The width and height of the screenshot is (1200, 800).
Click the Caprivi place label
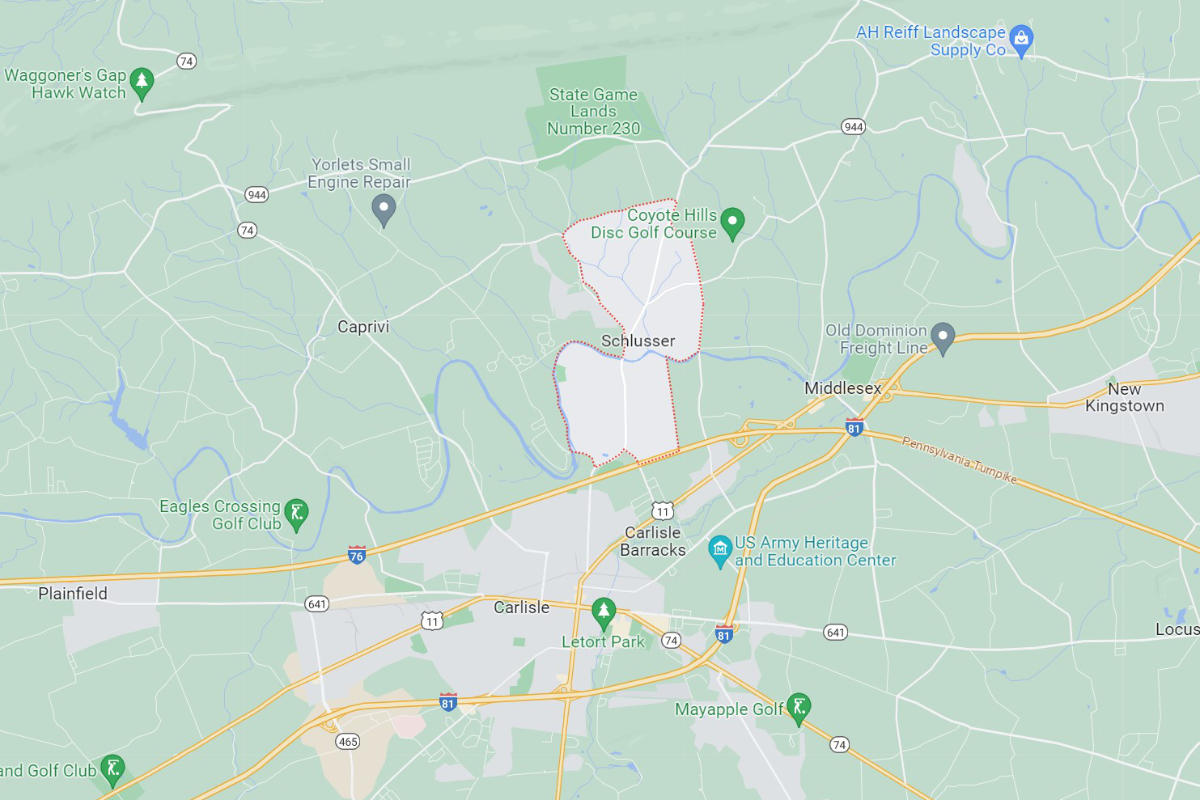(x=363, y=327)
